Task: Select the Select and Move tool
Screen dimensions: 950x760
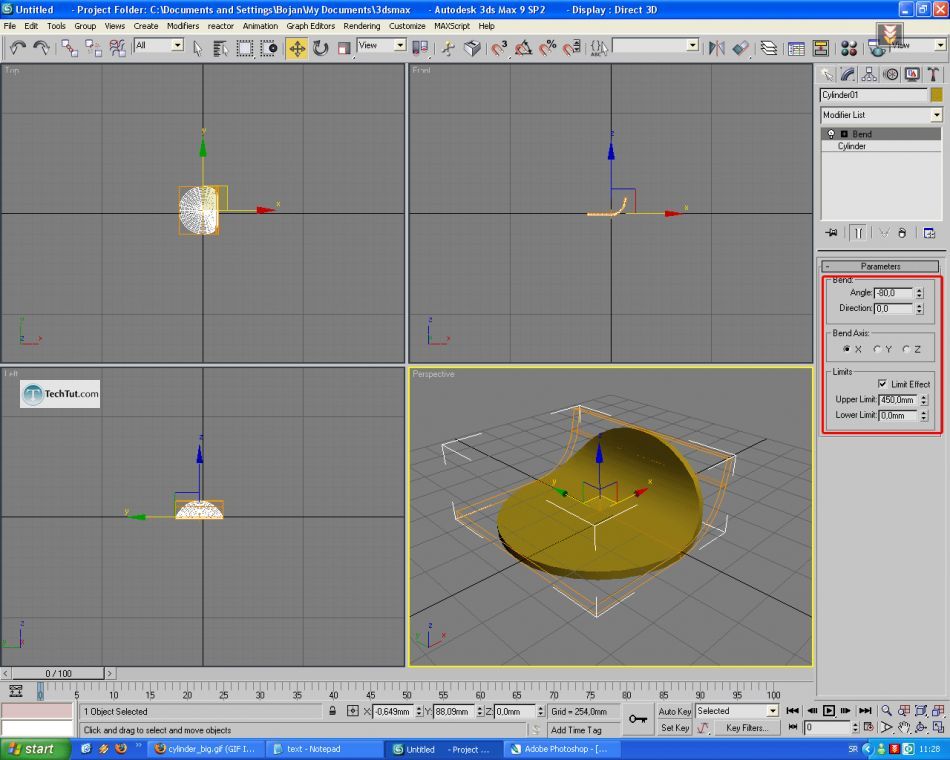Action: point(297,47)
